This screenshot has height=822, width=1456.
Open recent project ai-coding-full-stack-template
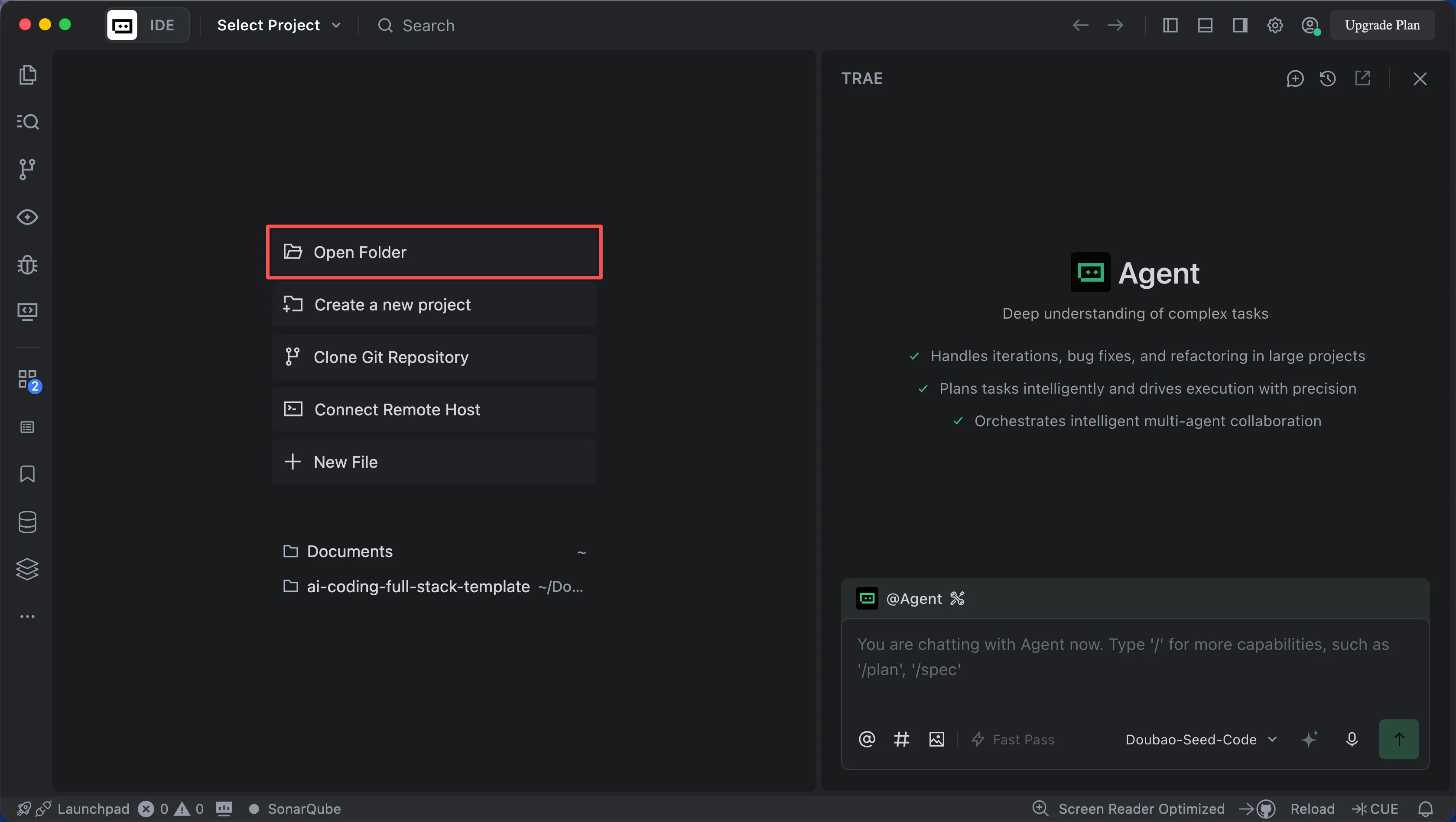click(434, 586)
